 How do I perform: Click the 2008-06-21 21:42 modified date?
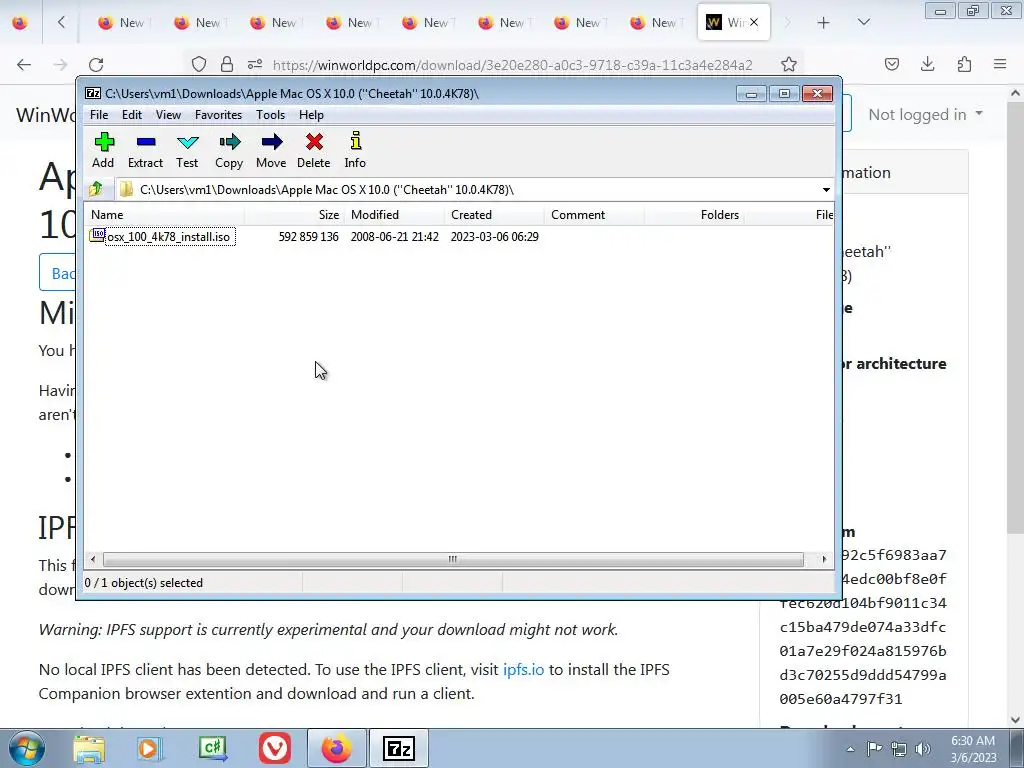pyautogui.click(x=394, y=236)
